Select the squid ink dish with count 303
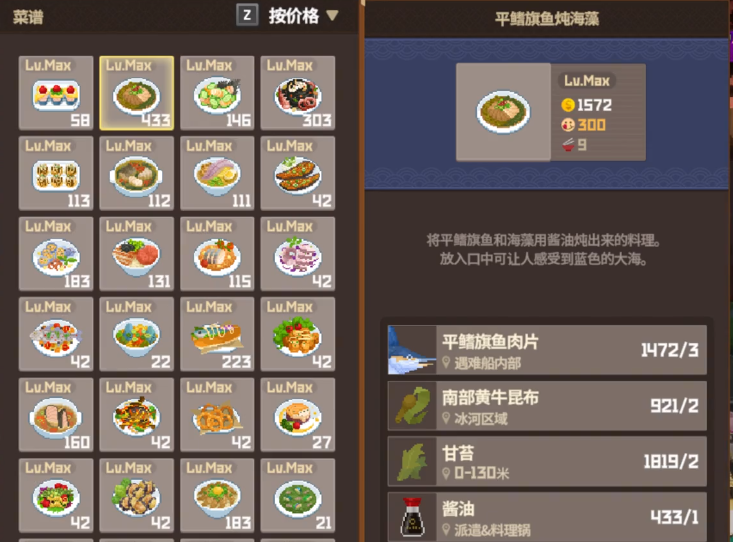Image resolution: width=733 pixels, height=542 pixels. tap(298, 93)
